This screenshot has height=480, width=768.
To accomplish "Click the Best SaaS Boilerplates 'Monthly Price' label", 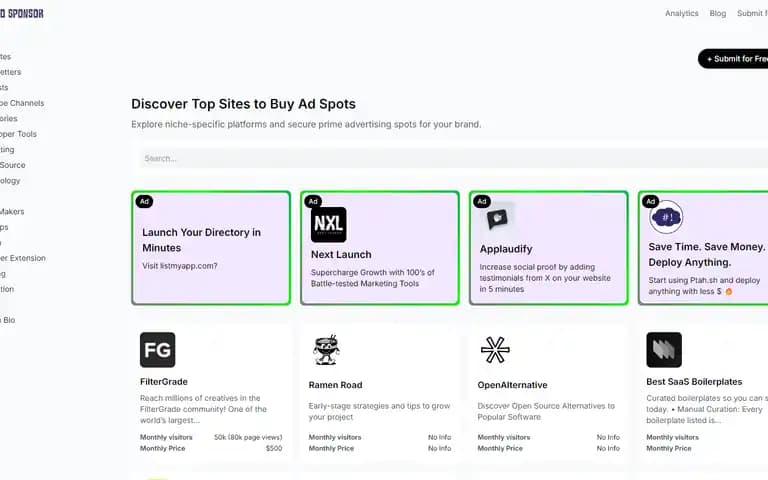I will pyautogui.click(x=669, y=448).
